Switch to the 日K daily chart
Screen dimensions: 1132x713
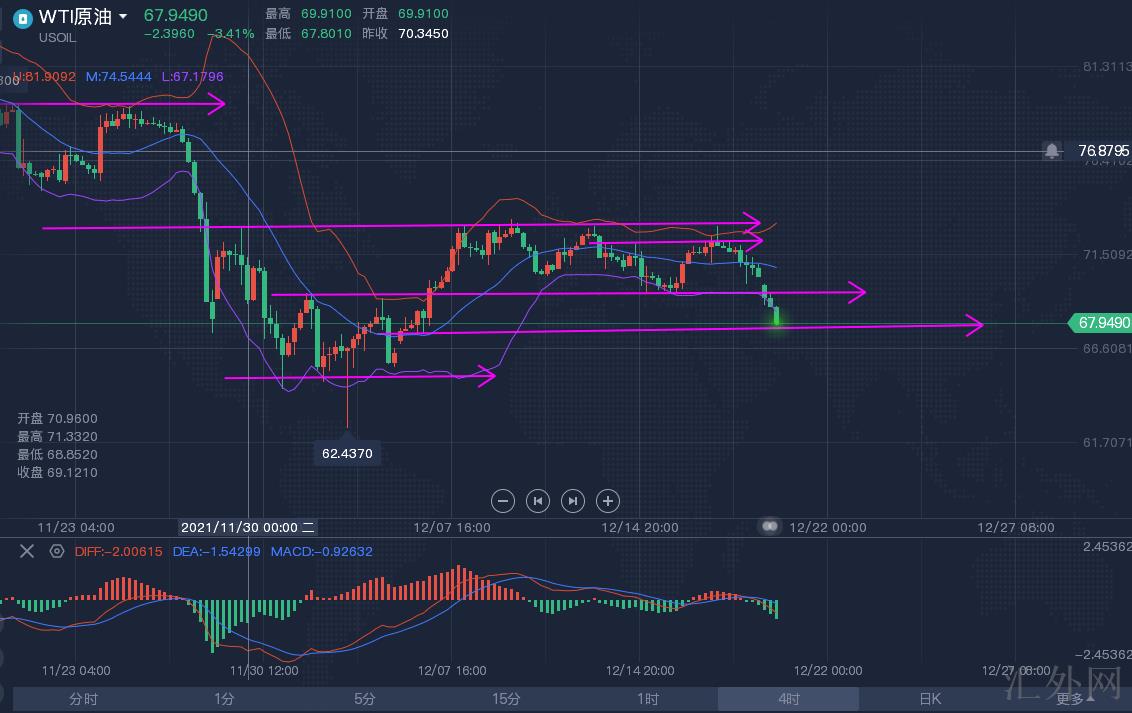pos(929,699)
